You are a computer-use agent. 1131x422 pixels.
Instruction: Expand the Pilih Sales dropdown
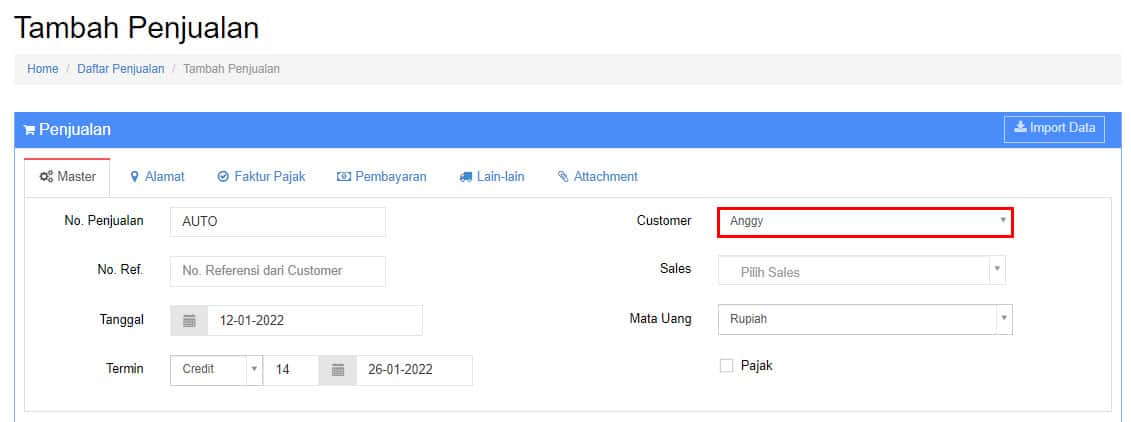862,271
